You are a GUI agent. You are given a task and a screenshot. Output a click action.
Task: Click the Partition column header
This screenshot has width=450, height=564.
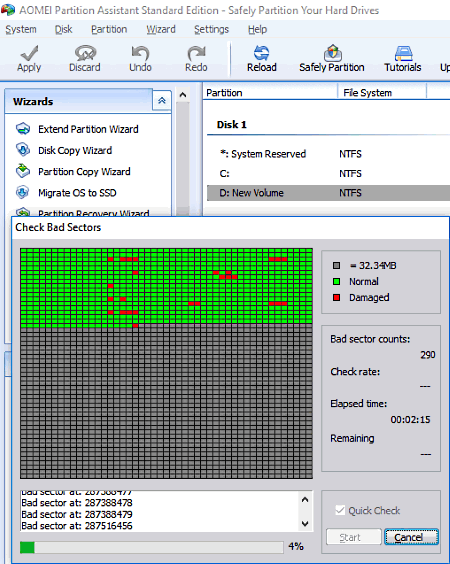271,93
